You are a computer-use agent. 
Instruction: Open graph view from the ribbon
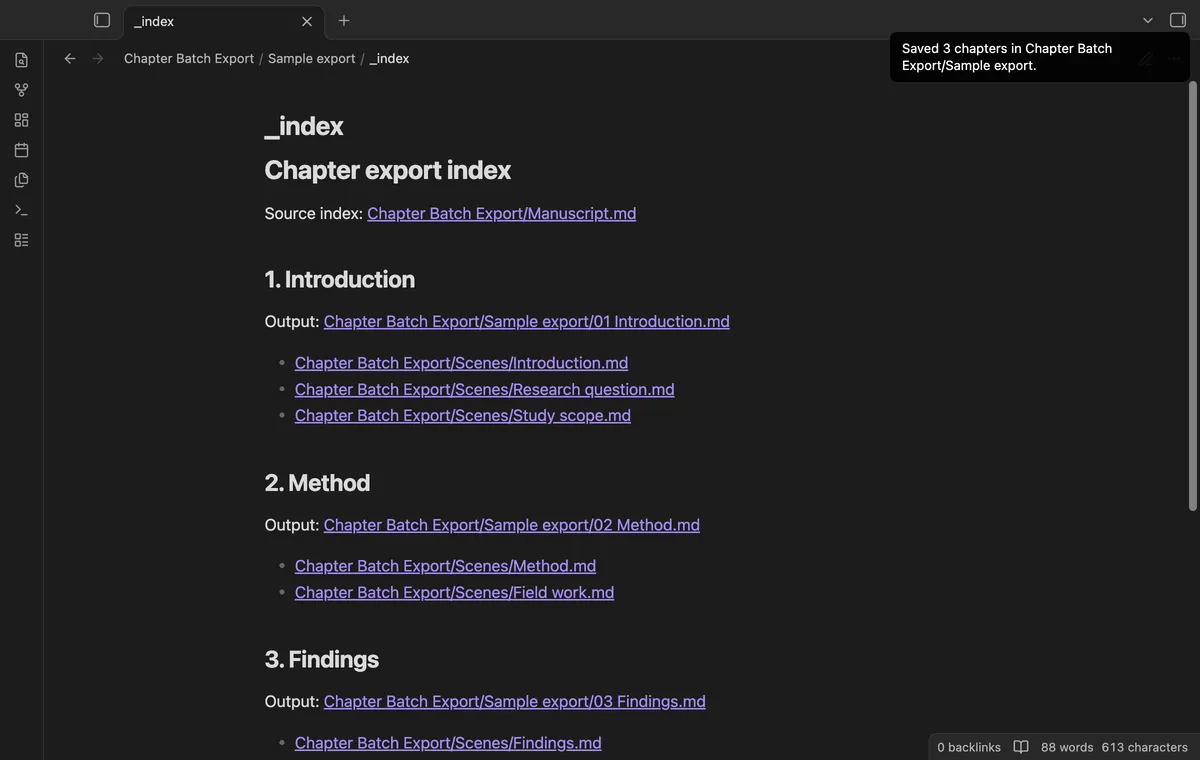[x=21, y=90]
